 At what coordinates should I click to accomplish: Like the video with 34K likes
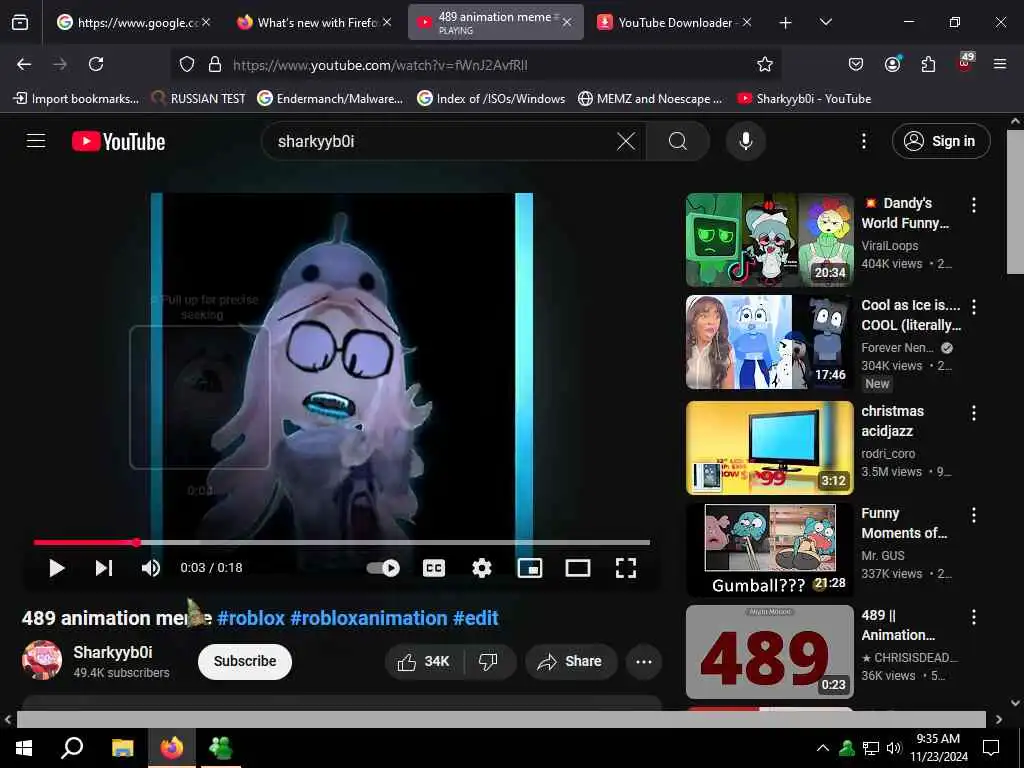pyautogui.click(x=424, y=662)
